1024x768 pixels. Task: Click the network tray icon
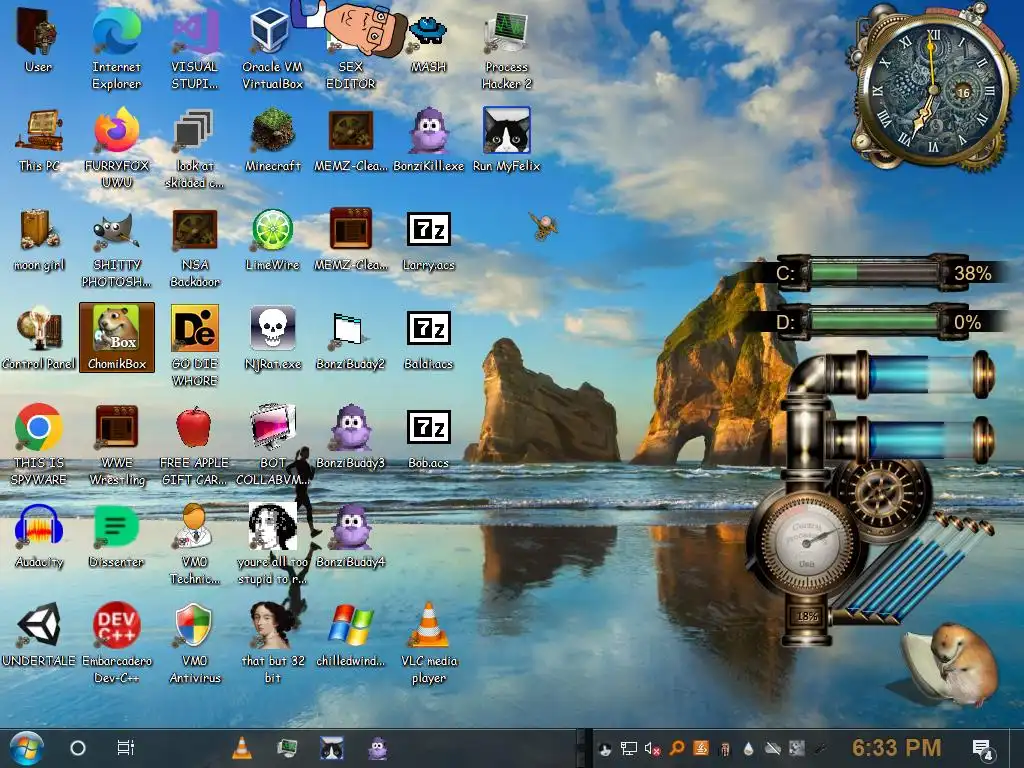[x=629, y=749]
